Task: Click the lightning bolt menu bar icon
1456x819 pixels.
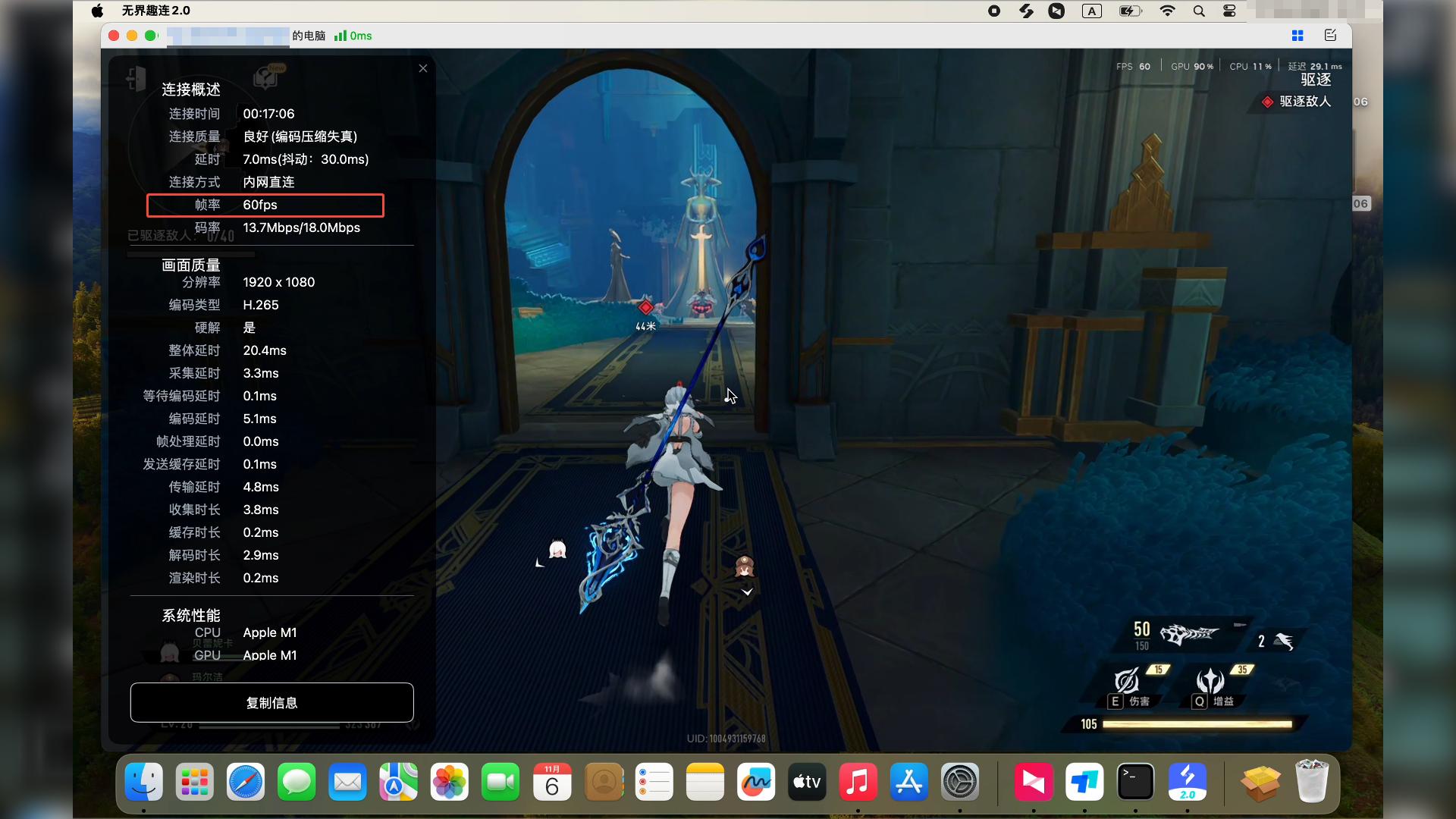Action: point(1026,11)
